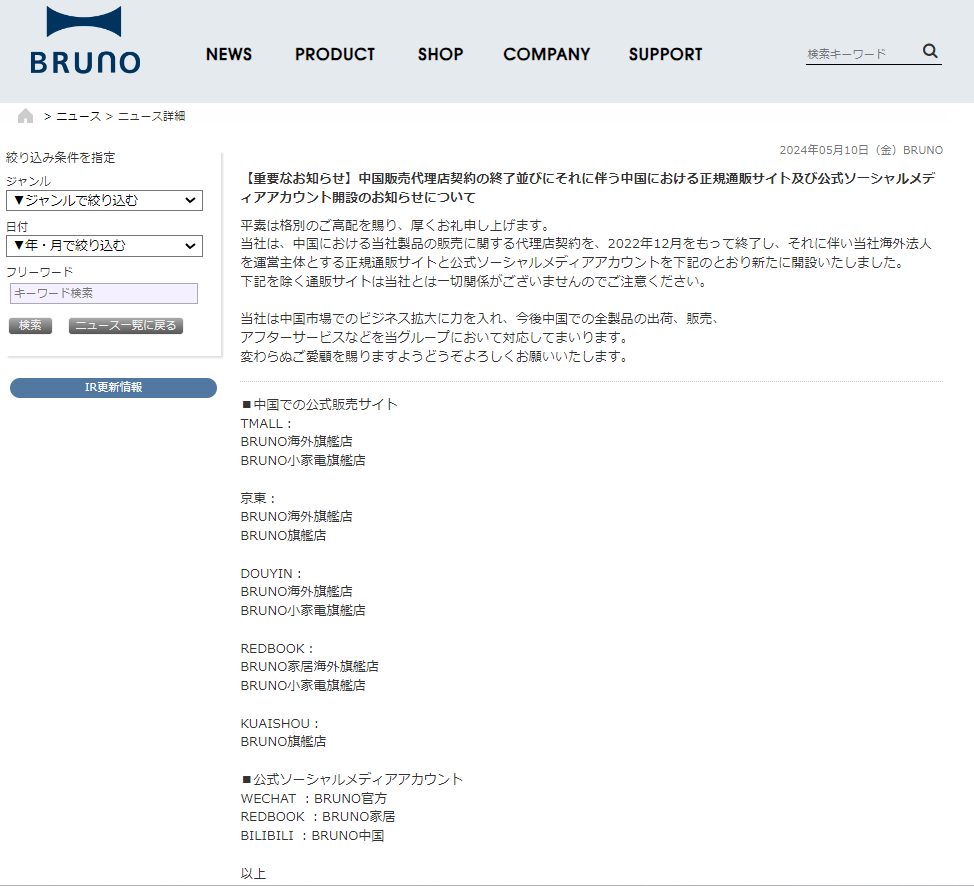The image size is (974, 886).
Task: Go to home via breadcrumb house icon
Action: [x=25, y=116]
